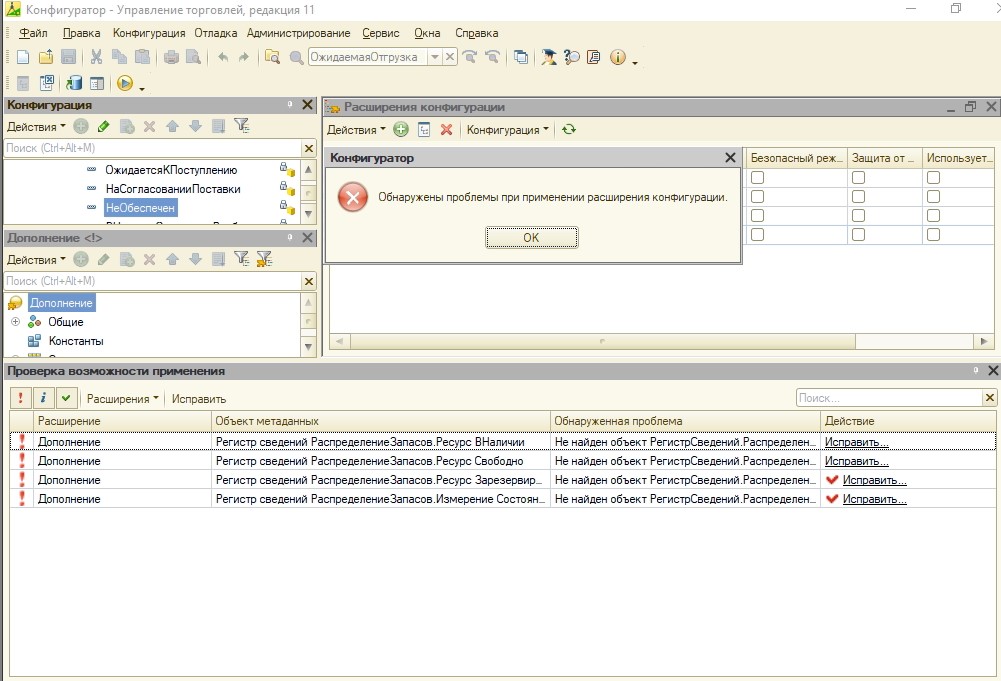Click red Delete X in Расширения конфигурации toolbar
1001x681 pixels.
446,130
